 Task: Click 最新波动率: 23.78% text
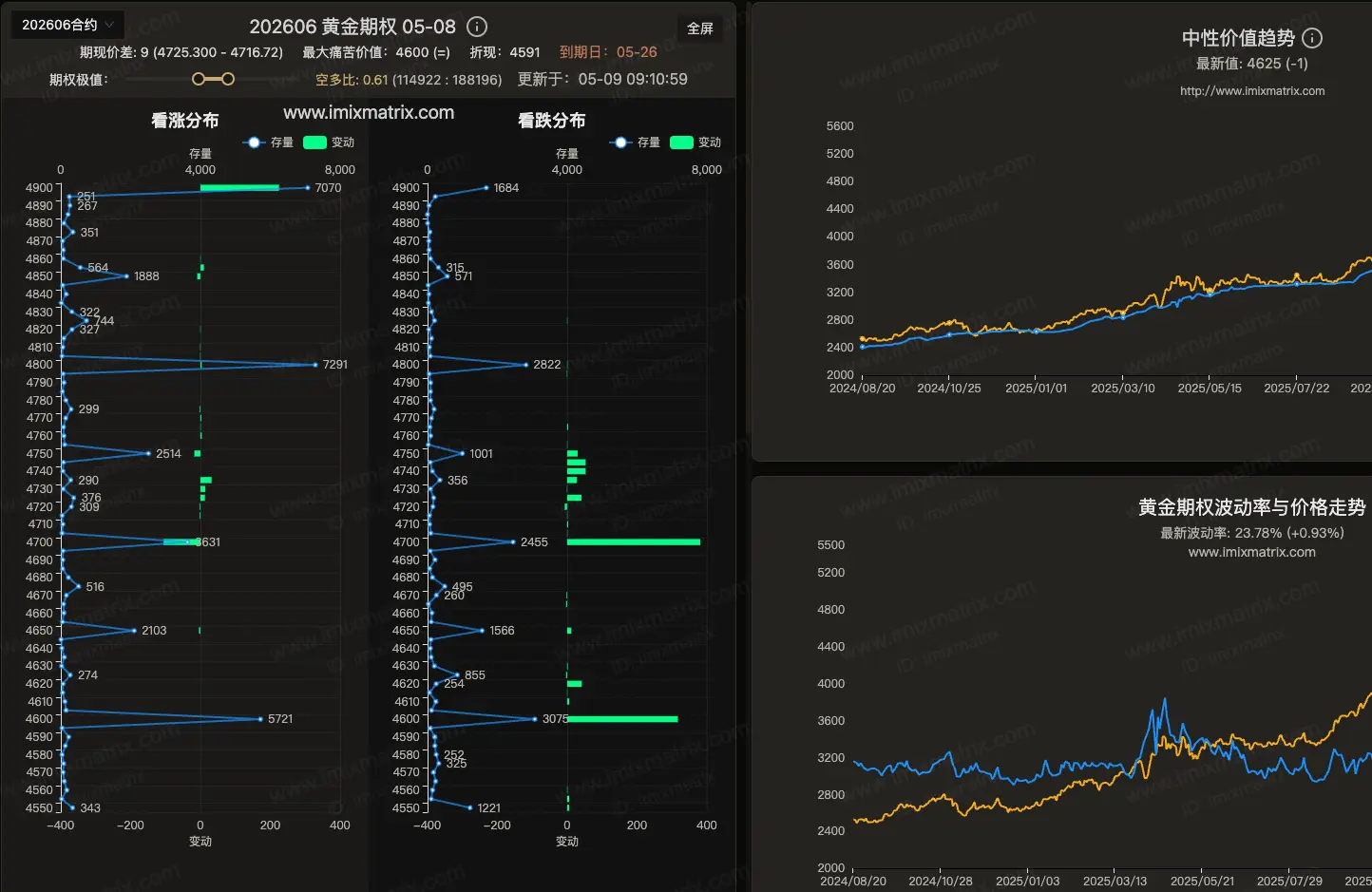tap(1252, 533)
